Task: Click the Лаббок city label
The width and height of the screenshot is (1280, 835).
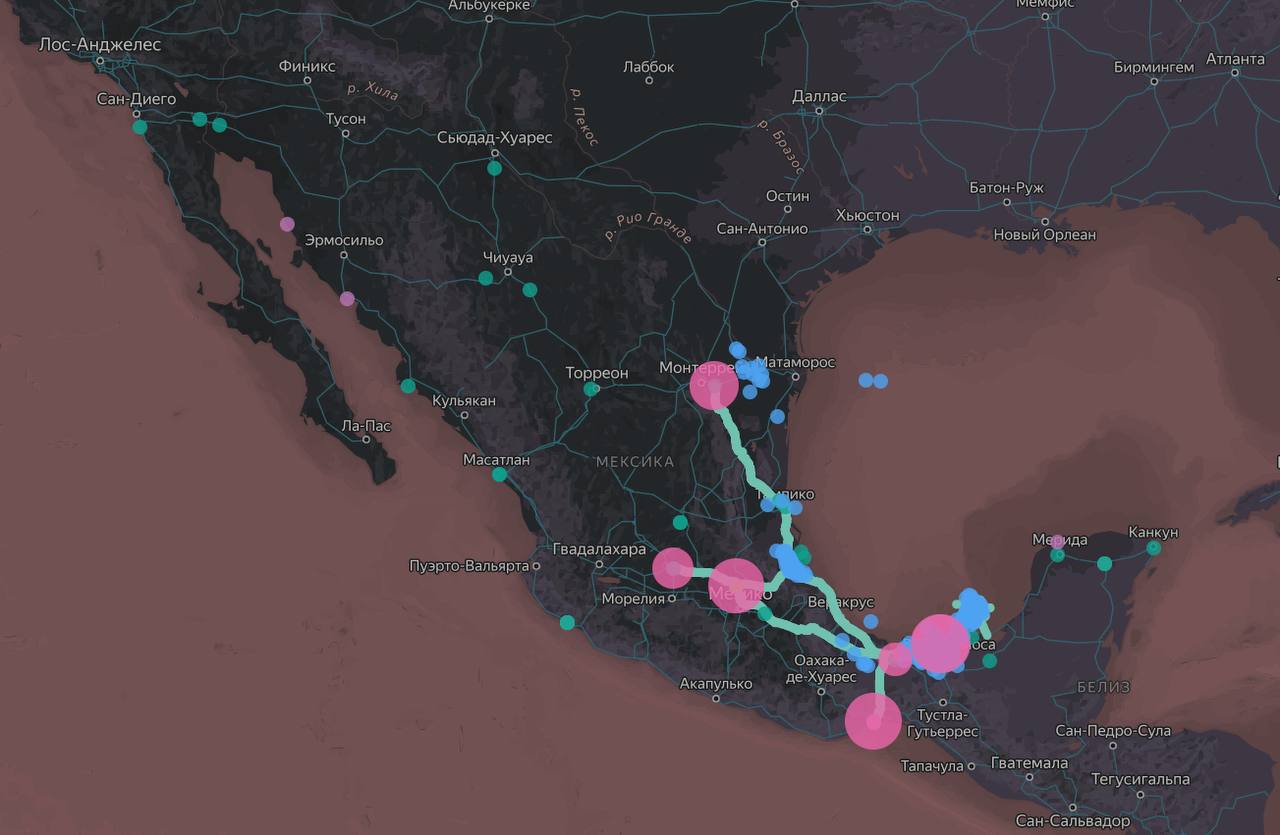Action: (x=648, y=67)
